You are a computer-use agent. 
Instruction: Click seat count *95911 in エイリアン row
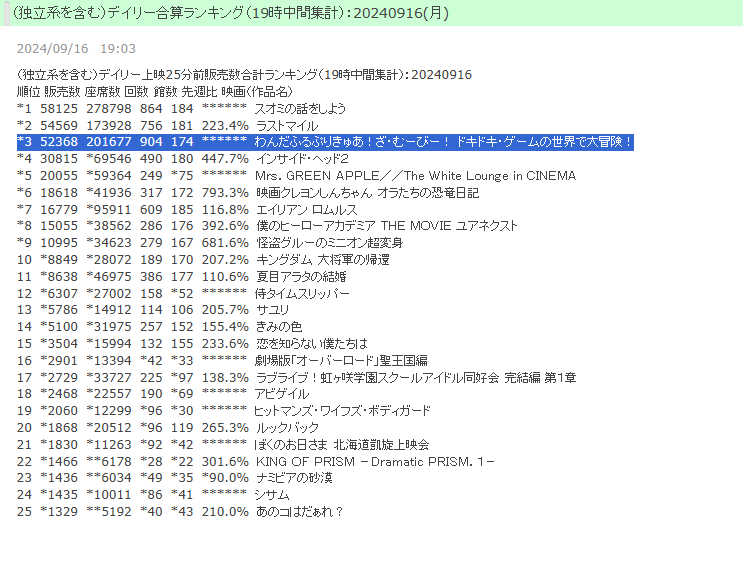[109, 209]
